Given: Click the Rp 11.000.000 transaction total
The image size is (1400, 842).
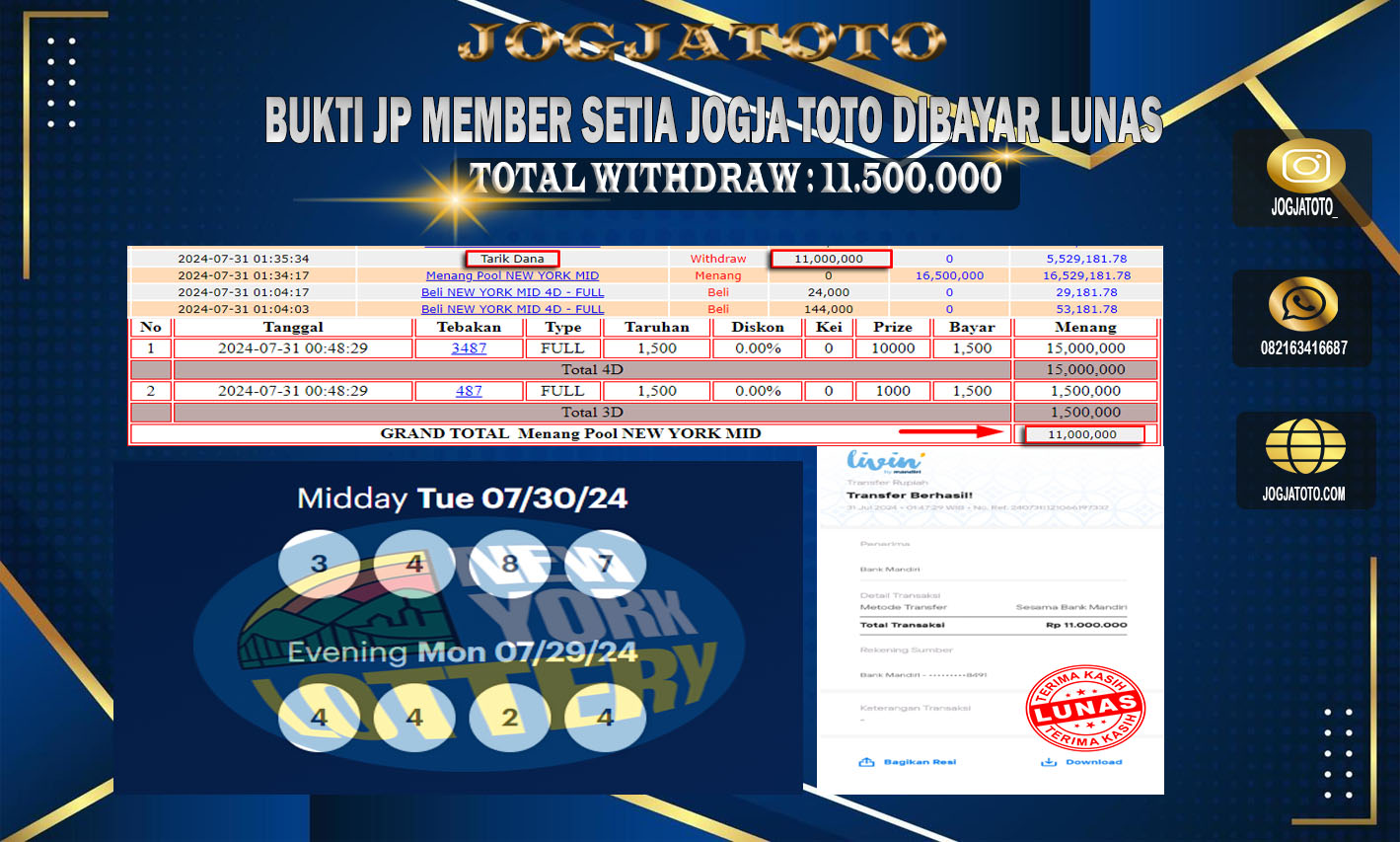Looking at the screenshot, I should coord(1086,625).
